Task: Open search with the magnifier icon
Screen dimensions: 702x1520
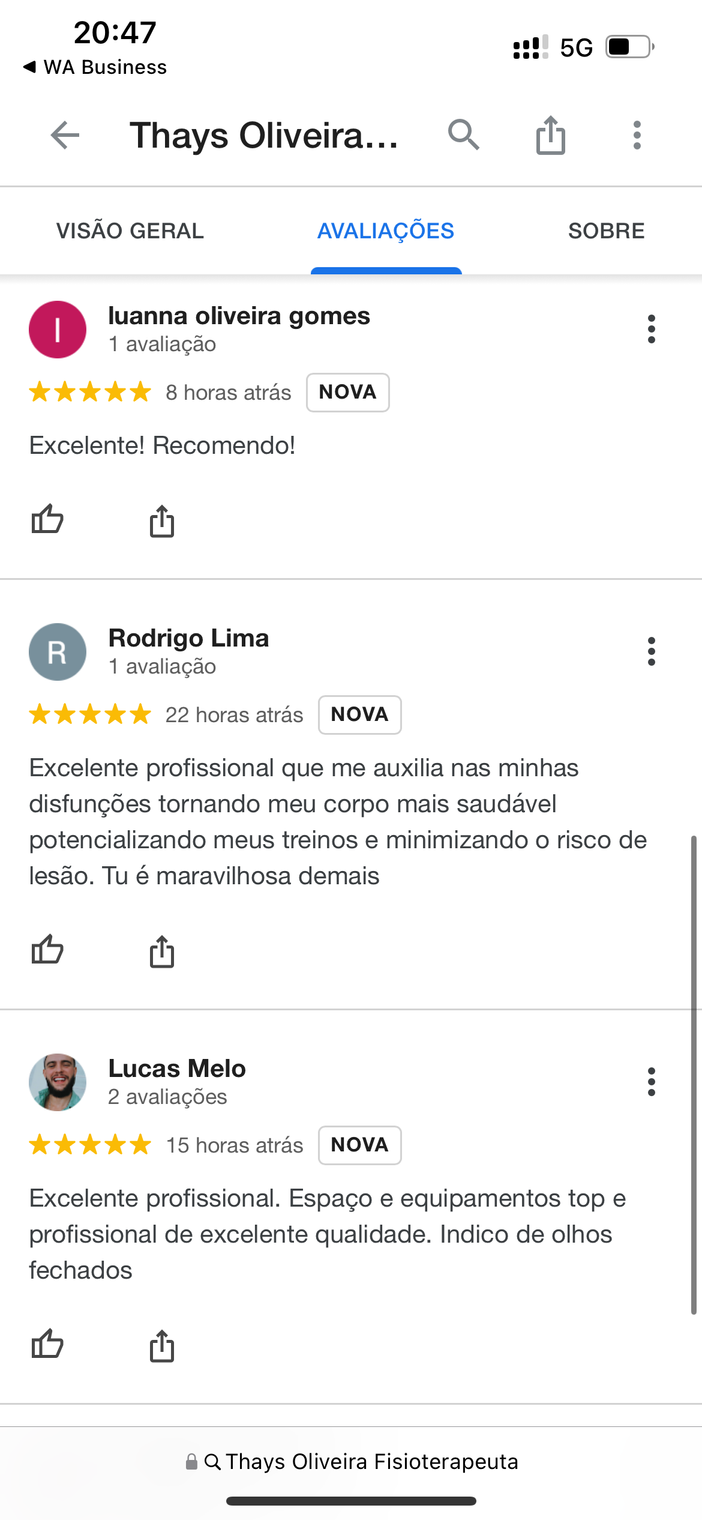Action: tap(463, 134)
